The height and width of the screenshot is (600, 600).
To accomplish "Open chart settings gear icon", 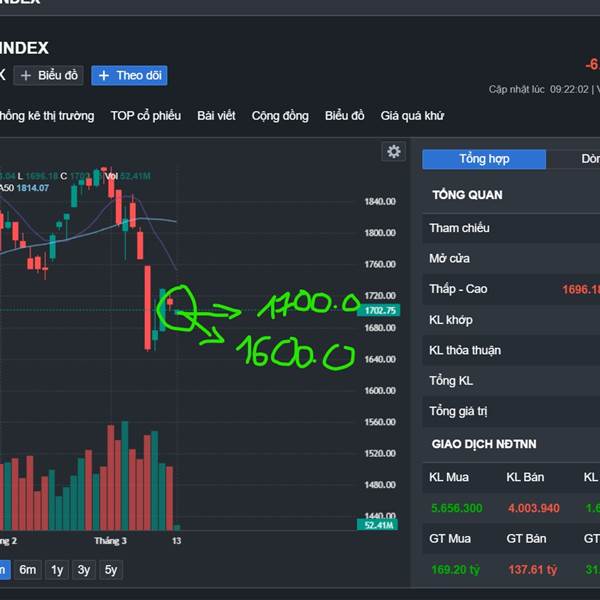I will (x=394, y=151).
